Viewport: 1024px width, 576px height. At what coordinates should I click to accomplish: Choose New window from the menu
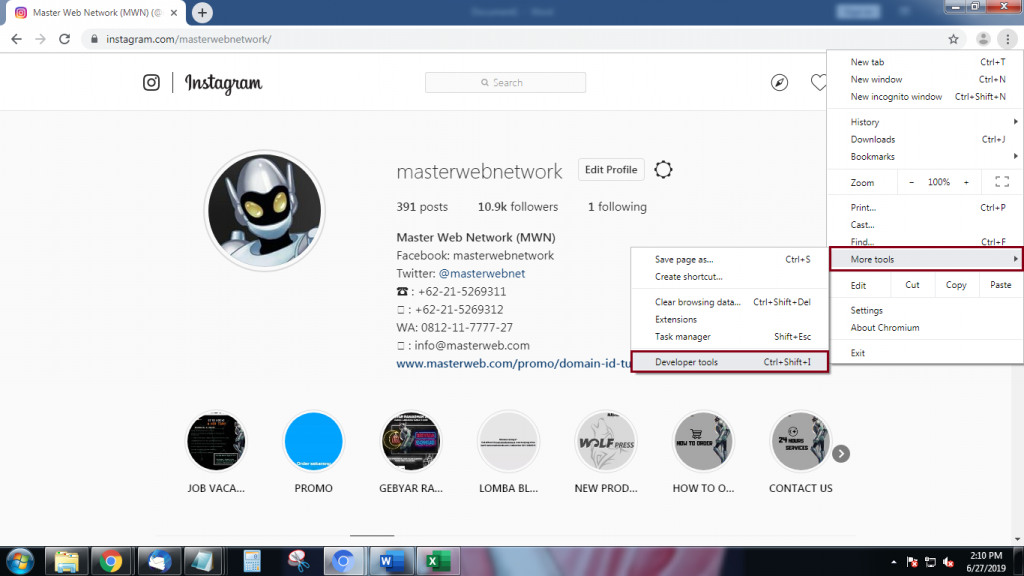click(925, 80)
